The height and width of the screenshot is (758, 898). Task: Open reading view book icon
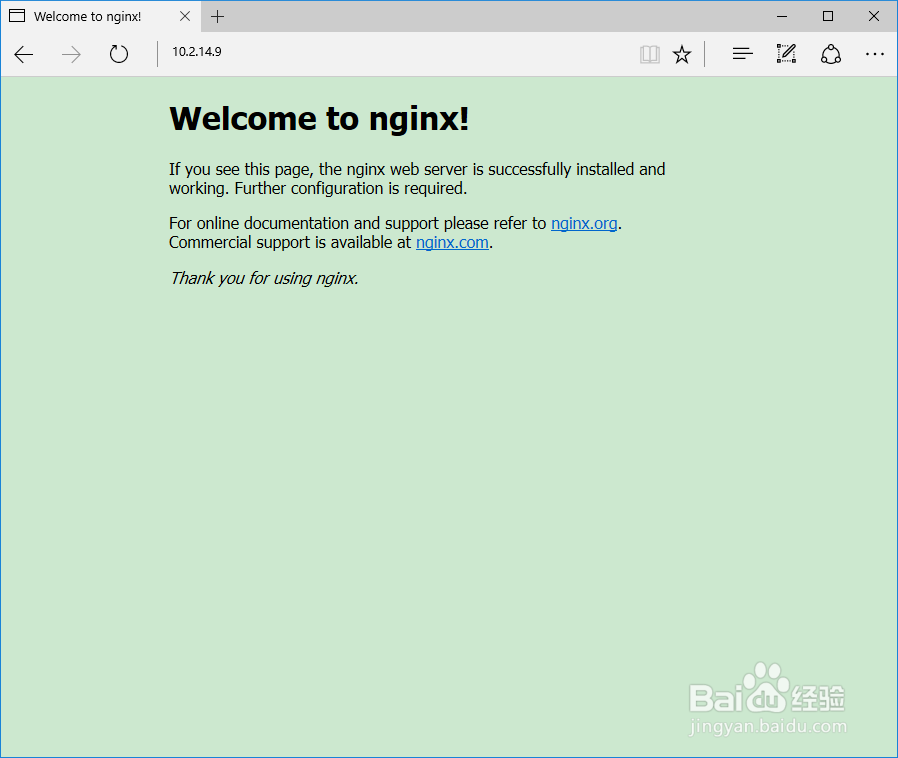pos(649,54)
